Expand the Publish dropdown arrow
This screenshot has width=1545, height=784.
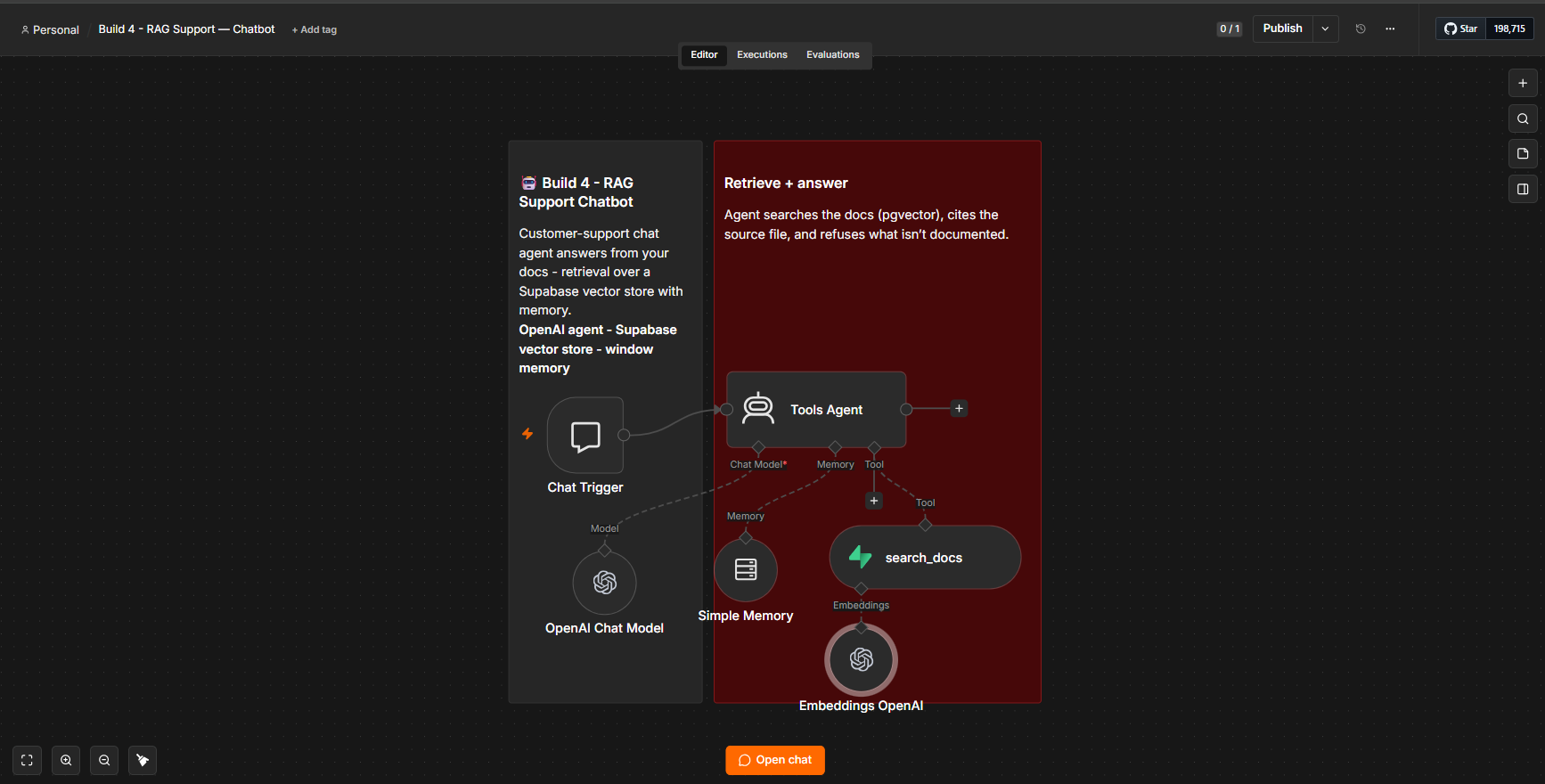coord(1326,29)
